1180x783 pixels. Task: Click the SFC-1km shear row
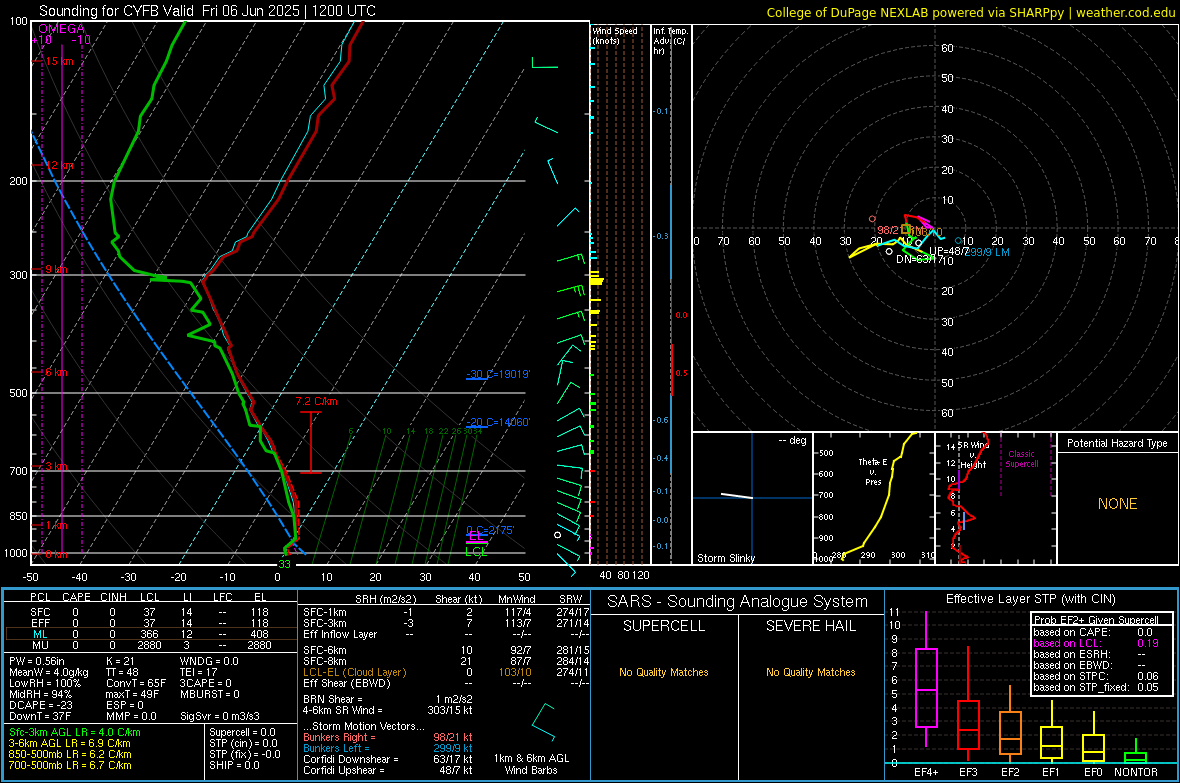pyautogui.click(x=446, y=612)
